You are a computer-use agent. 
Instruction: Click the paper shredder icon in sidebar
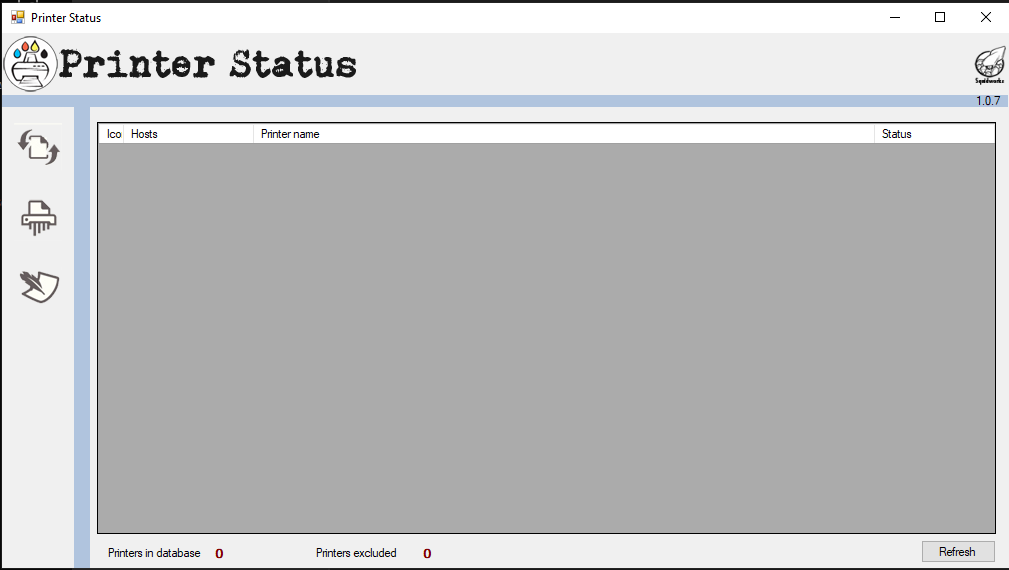click(39, 217)
